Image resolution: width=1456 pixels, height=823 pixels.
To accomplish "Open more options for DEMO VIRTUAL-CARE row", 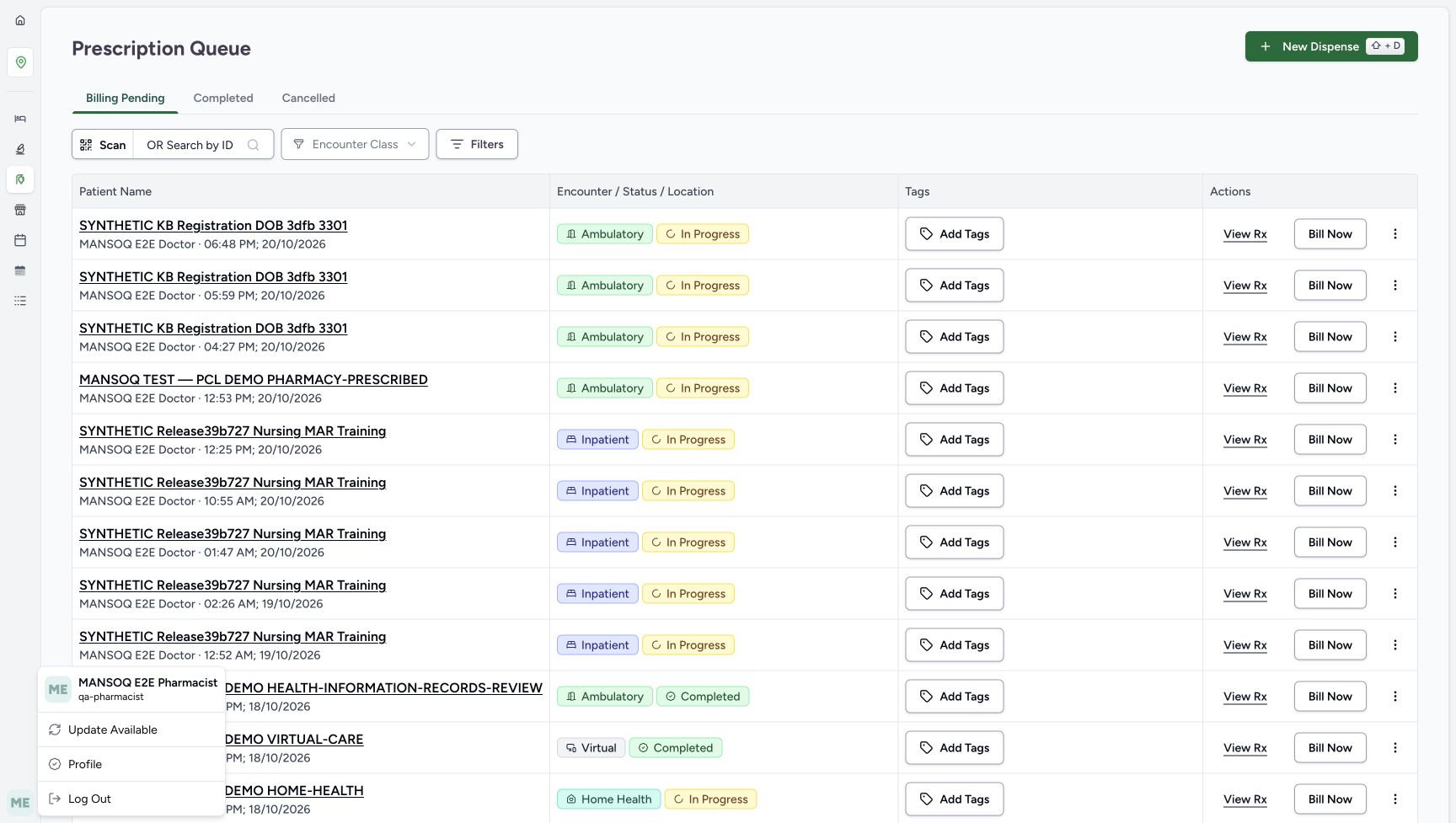I will (x=1395, y=748).
